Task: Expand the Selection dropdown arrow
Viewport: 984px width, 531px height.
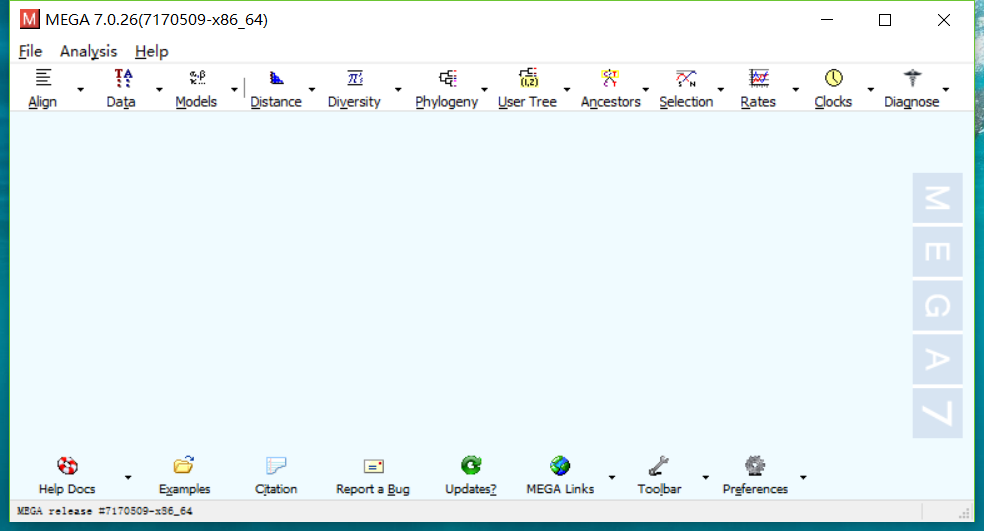Action: (720, 90)
